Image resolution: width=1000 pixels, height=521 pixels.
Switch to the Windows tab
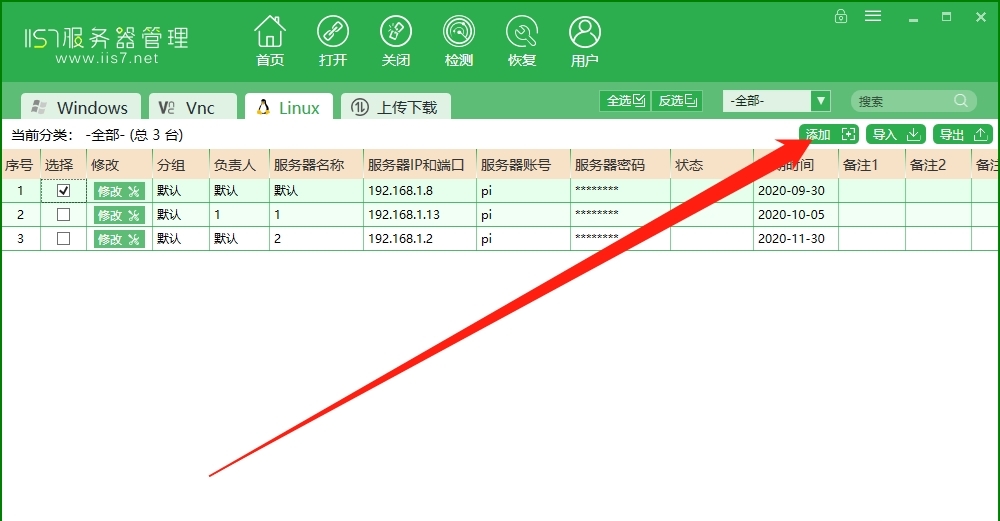(81, 107)
